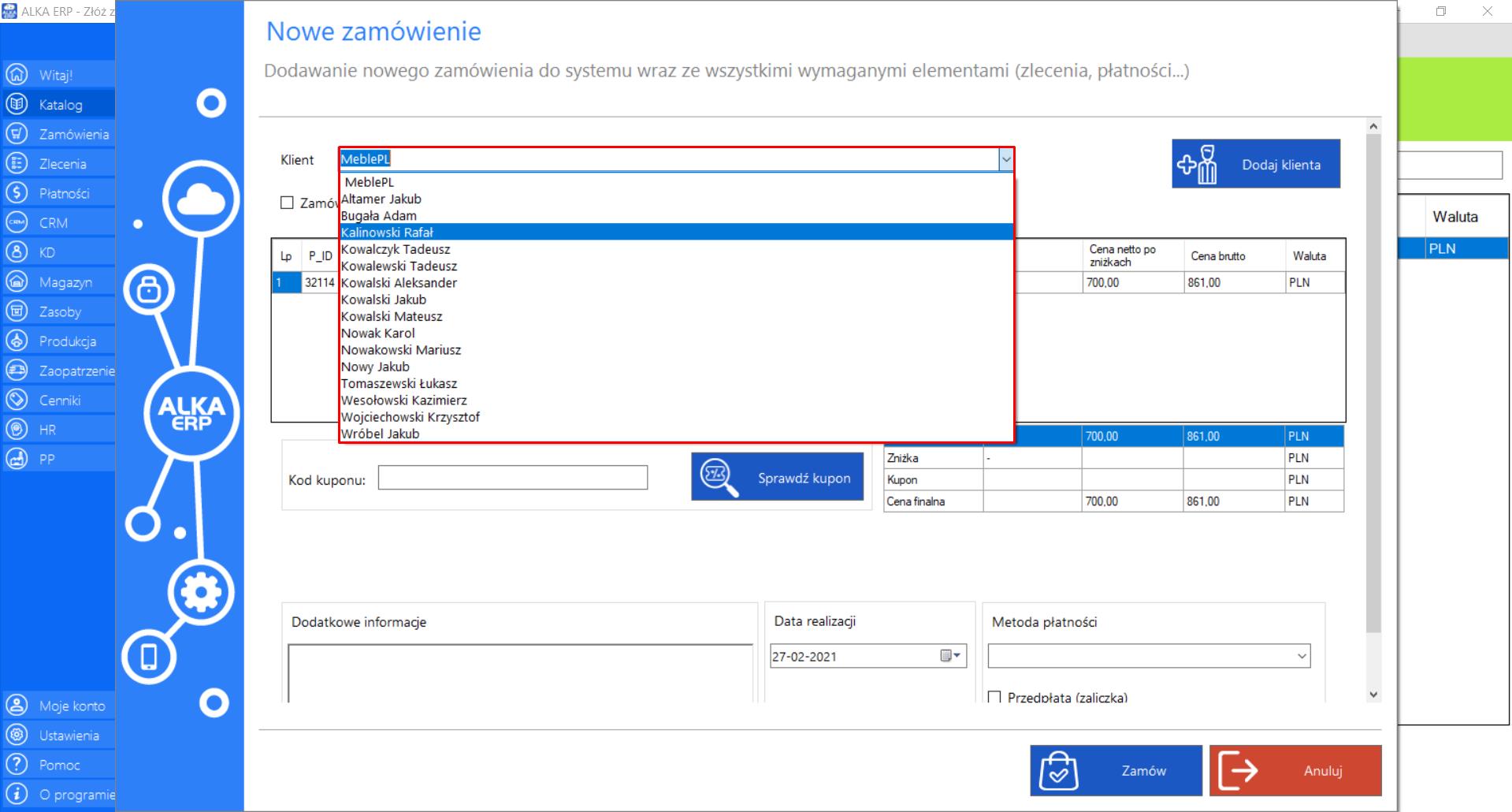Click the Moje konto user icon

point(17,706)
